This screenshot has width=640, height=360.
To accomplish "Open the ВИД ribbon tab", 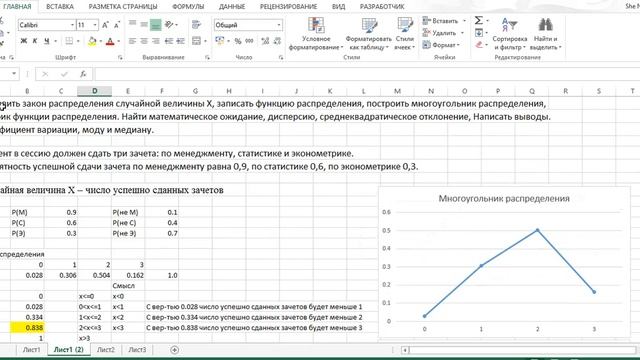I will coord(338,7).
